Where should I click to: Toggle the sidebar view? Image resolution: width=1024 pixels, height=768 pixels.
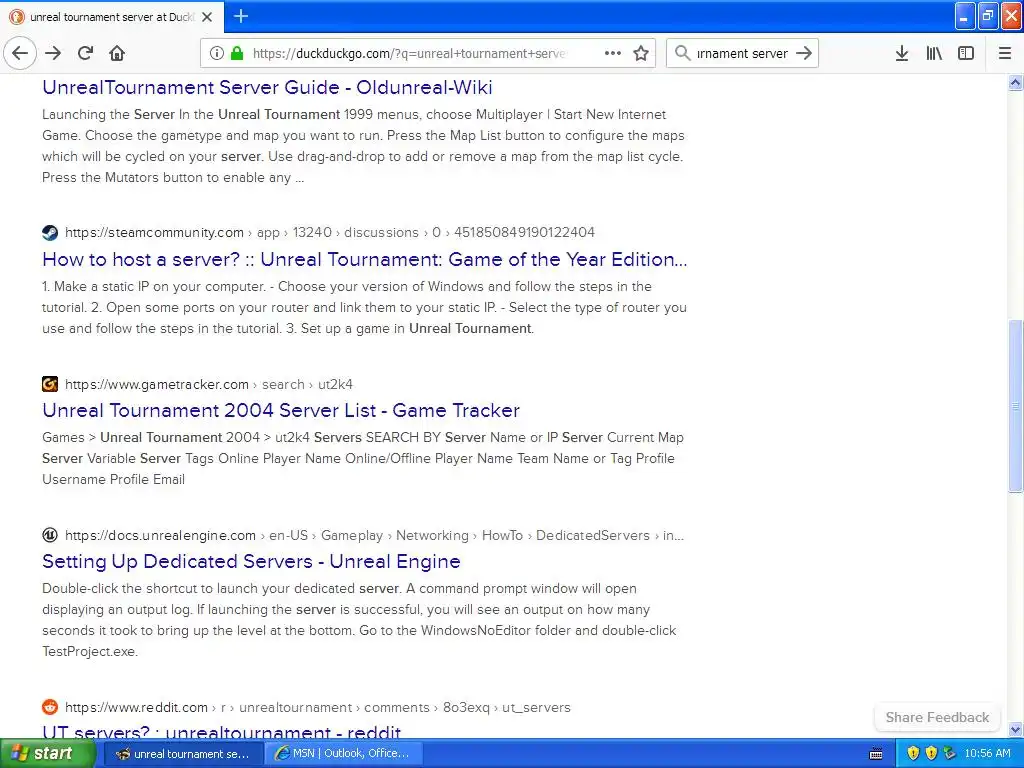pyautogui.click(x=966, y=53)
